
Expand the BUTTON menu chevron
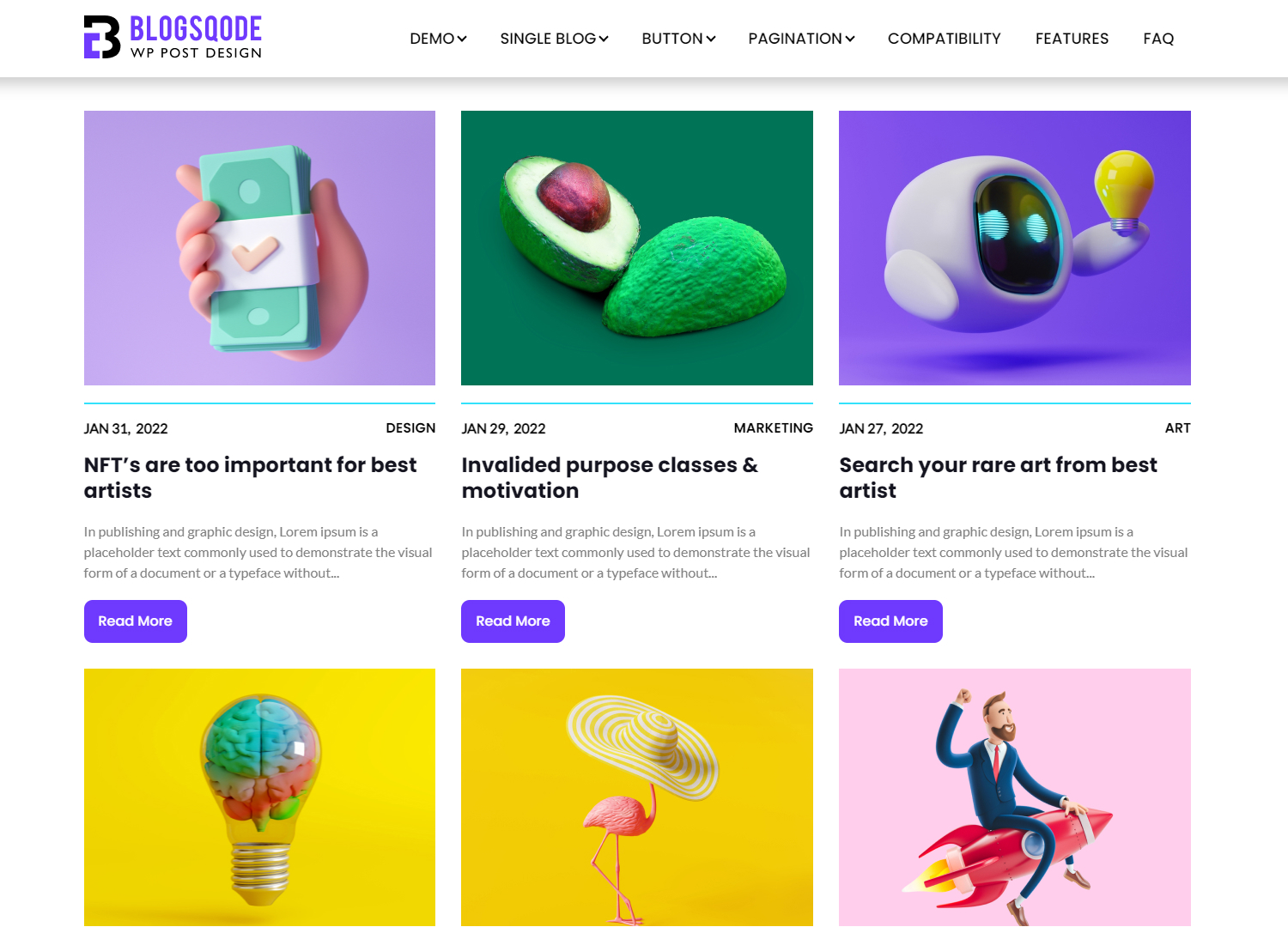click(711, 39)
